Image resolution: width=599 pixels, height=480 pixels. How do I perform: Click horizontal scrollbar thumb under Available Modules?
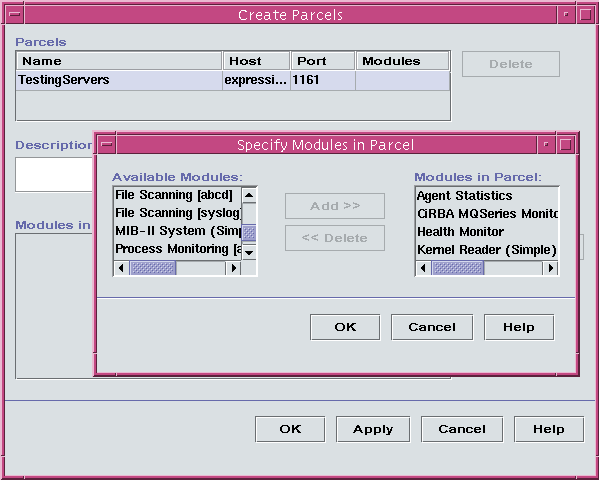pyautogui.click(x=153, y=268)
